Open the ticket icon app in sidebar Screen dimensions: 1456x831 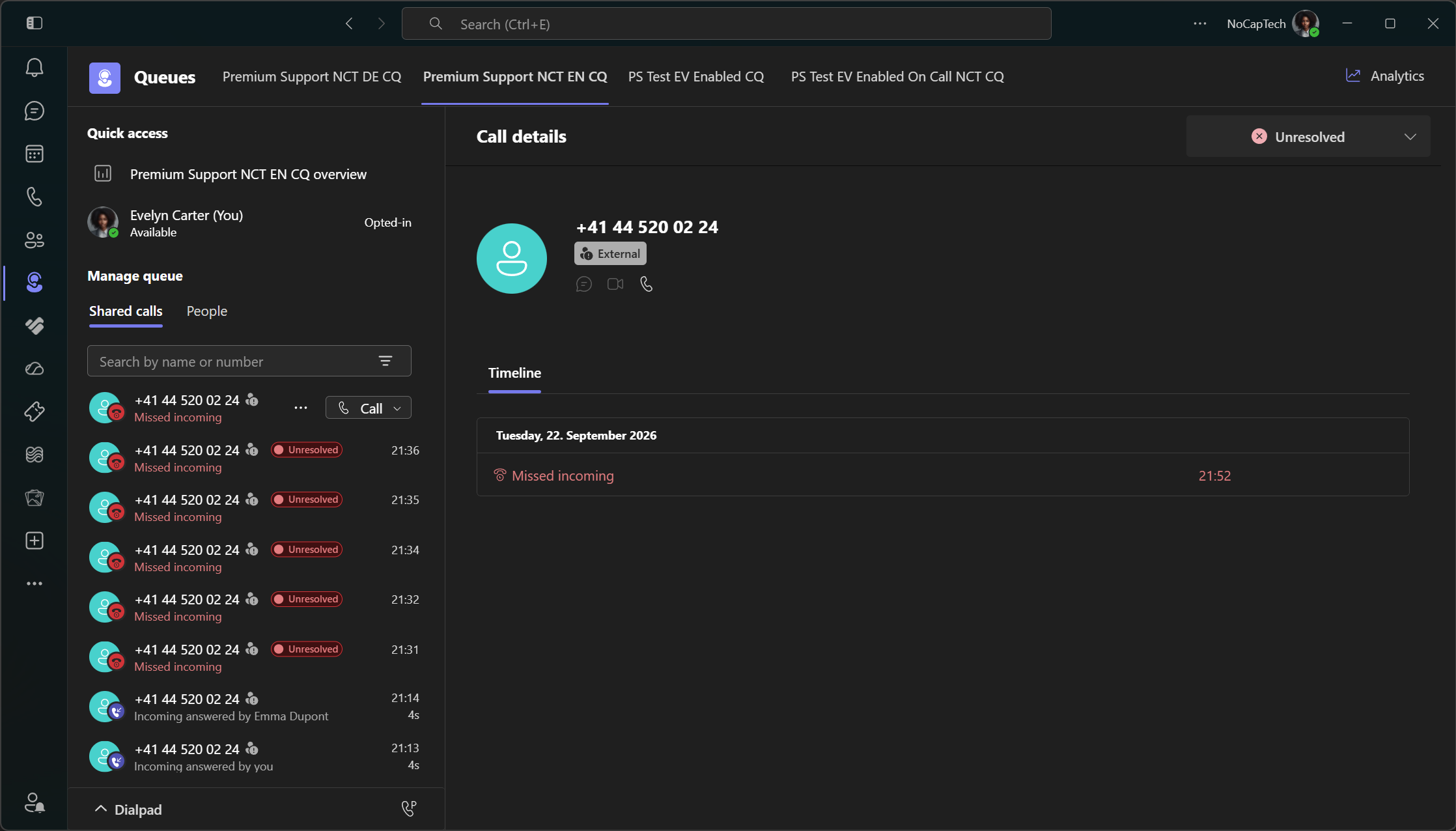click(35, 412)
